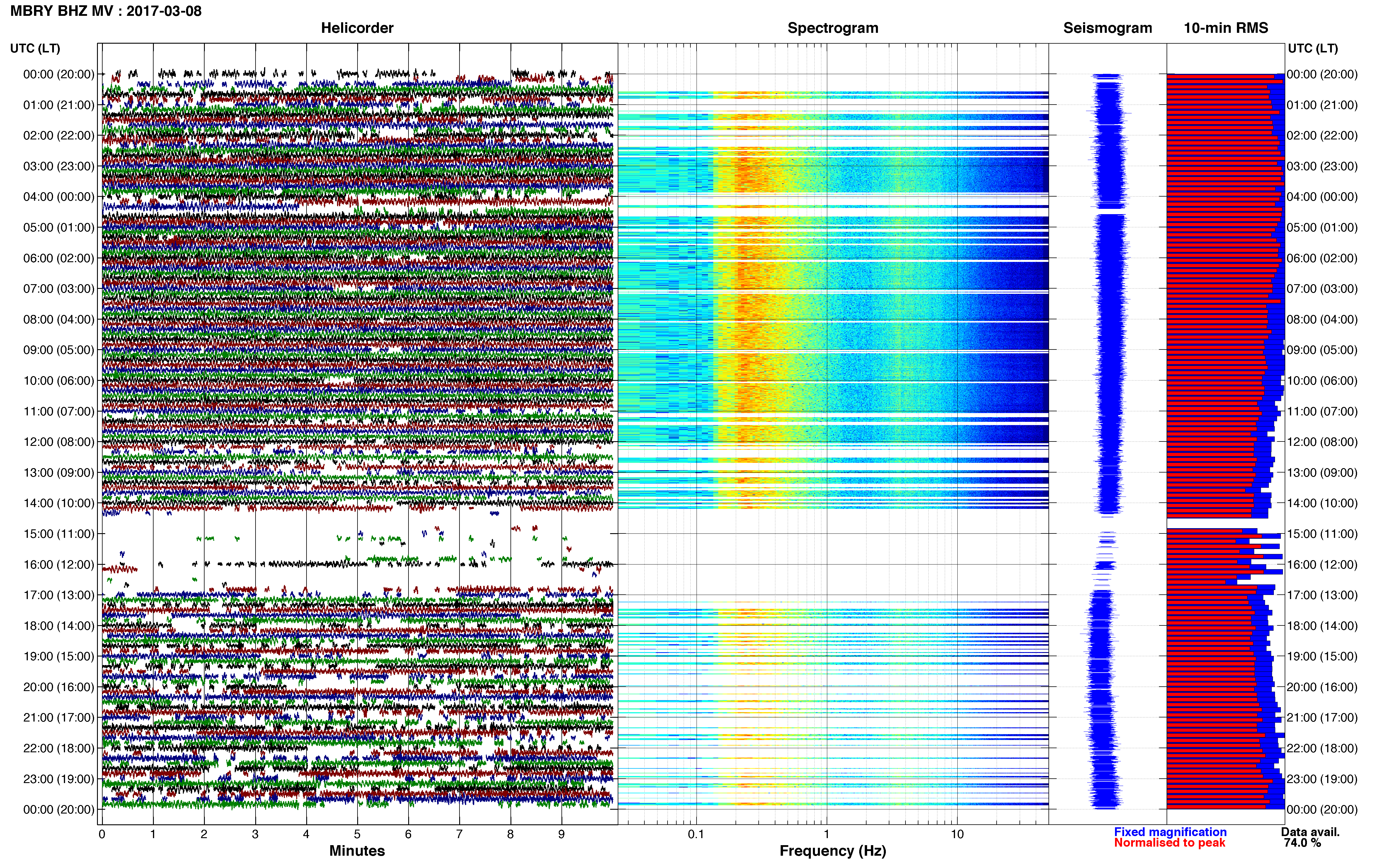Click the 'Data avail.' label
This screenshot has width=1389, height=868.
[1310, 832]
